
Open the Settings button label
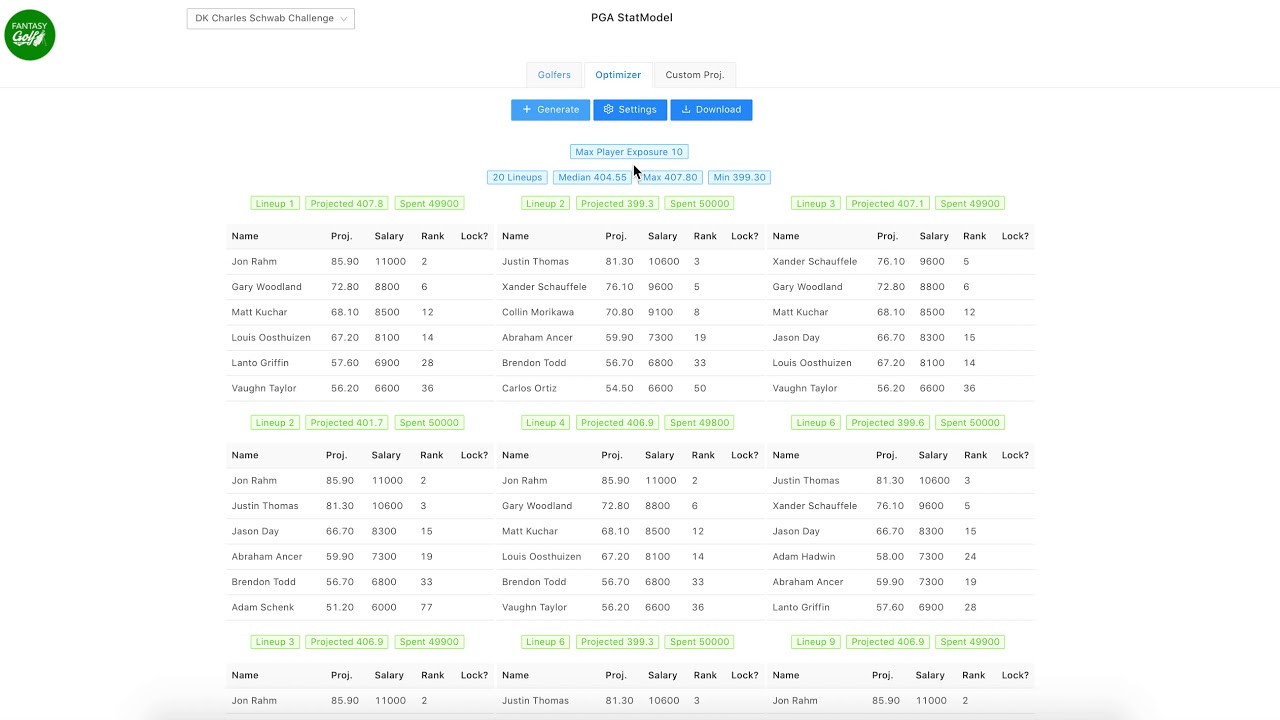(637, 110)
